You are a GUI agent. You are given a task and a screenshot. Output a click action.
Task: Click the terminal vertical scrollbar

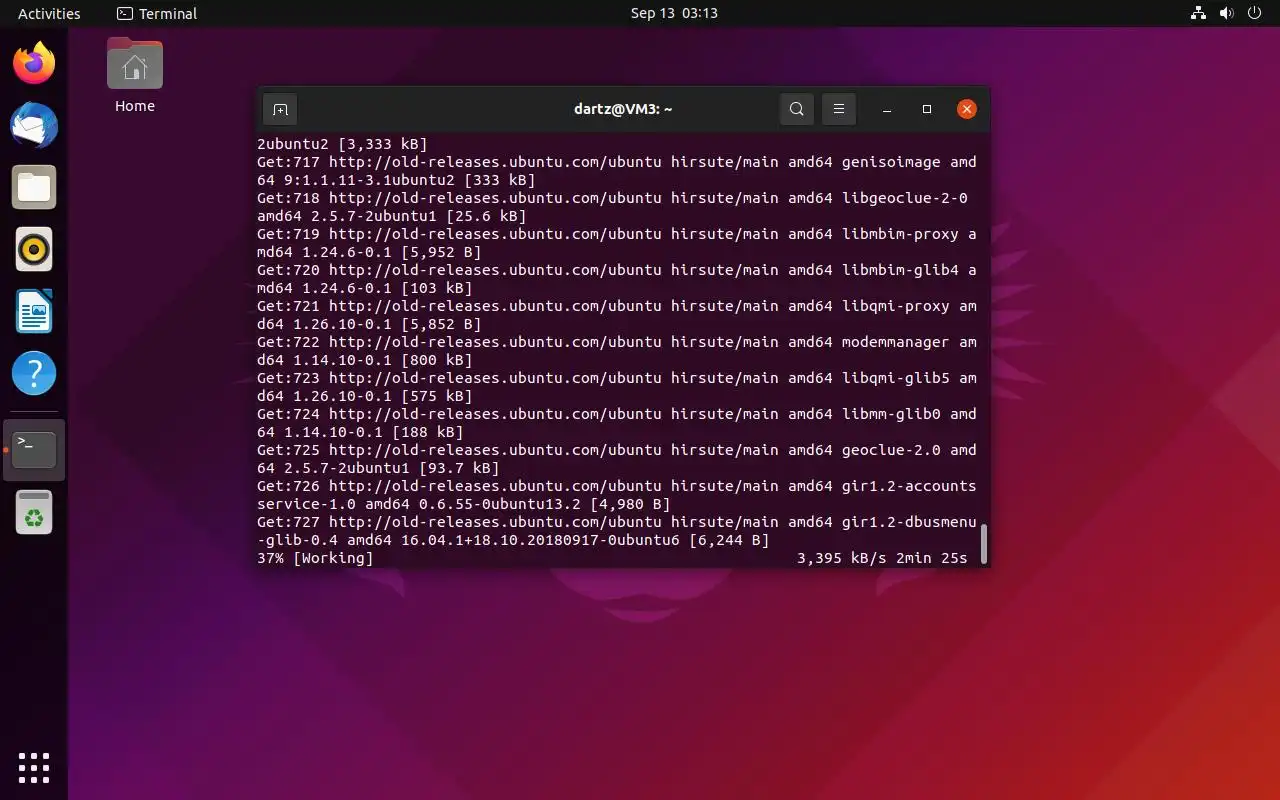click(984, 543)
